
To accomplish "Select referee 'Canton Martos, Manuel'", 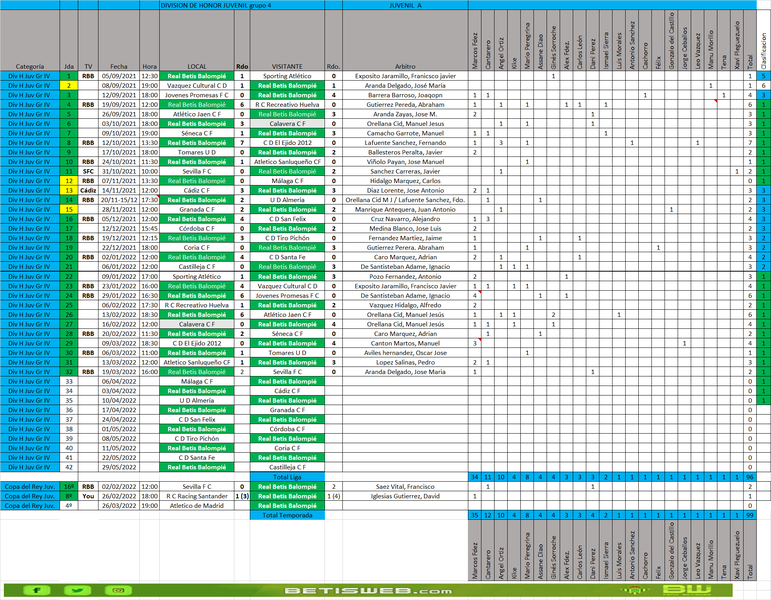I will pyautogui.click(x=405, y=343).
